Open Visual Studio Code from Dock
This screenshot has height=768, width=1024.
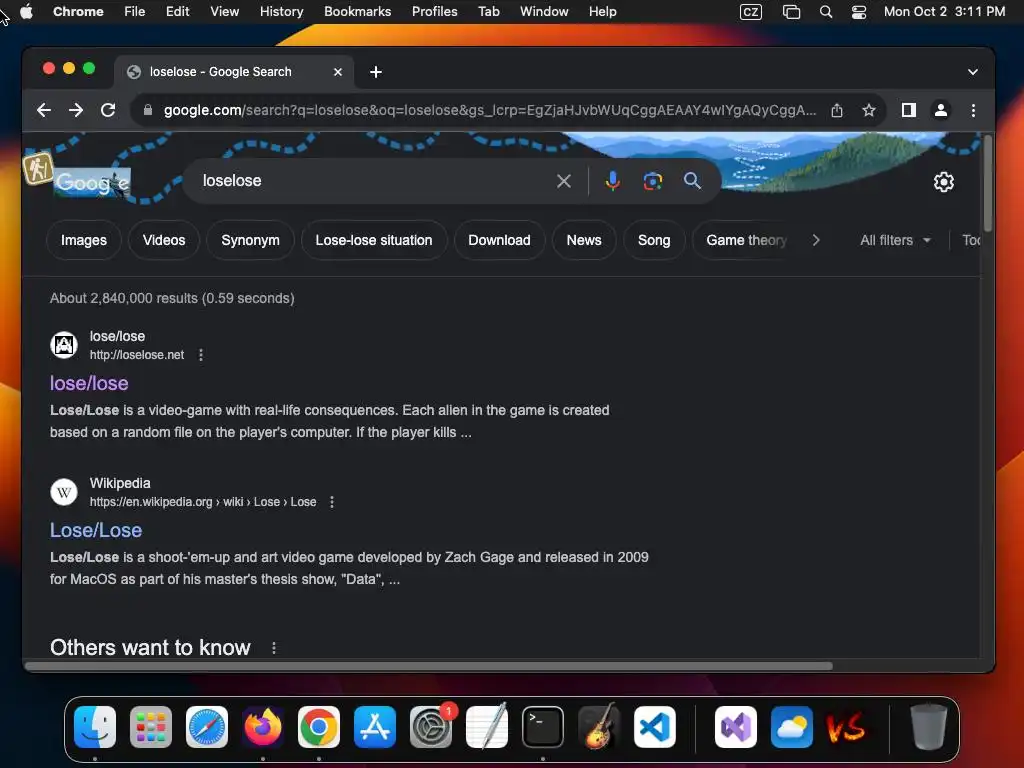pos(655,727)
